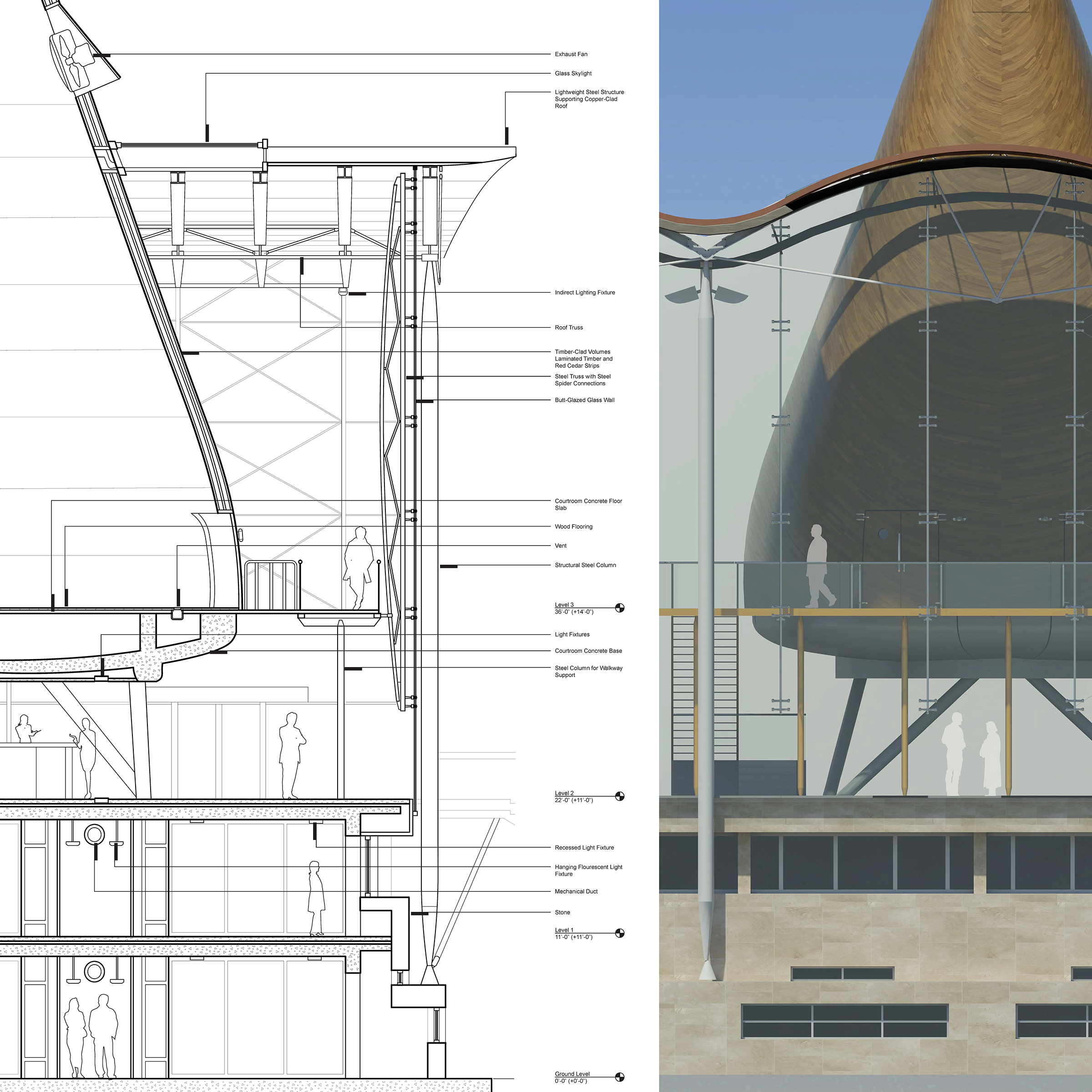
Task: Click the Level 2 elevation marker symbol
Action: point(619,796)
